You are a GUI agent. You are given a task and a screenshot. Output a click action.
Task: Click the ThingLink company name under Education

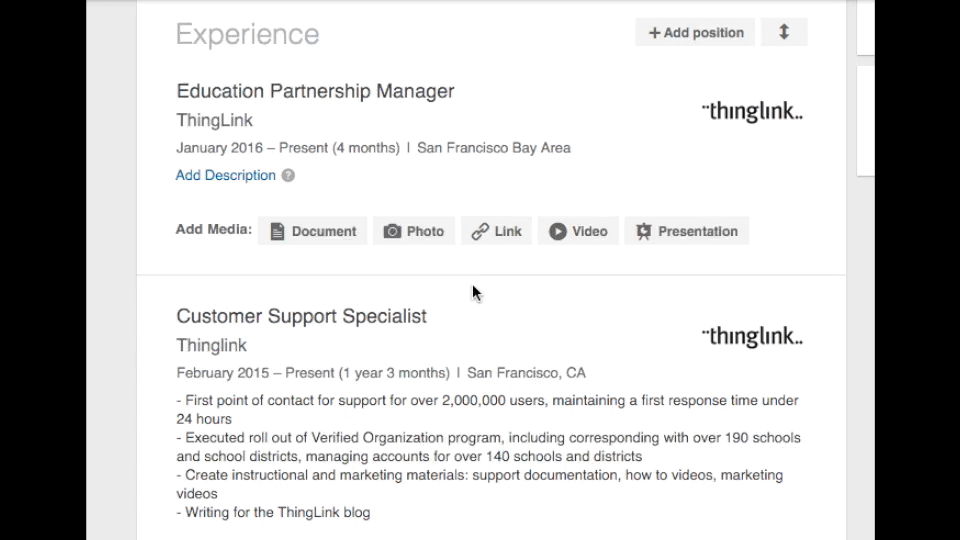214,120
